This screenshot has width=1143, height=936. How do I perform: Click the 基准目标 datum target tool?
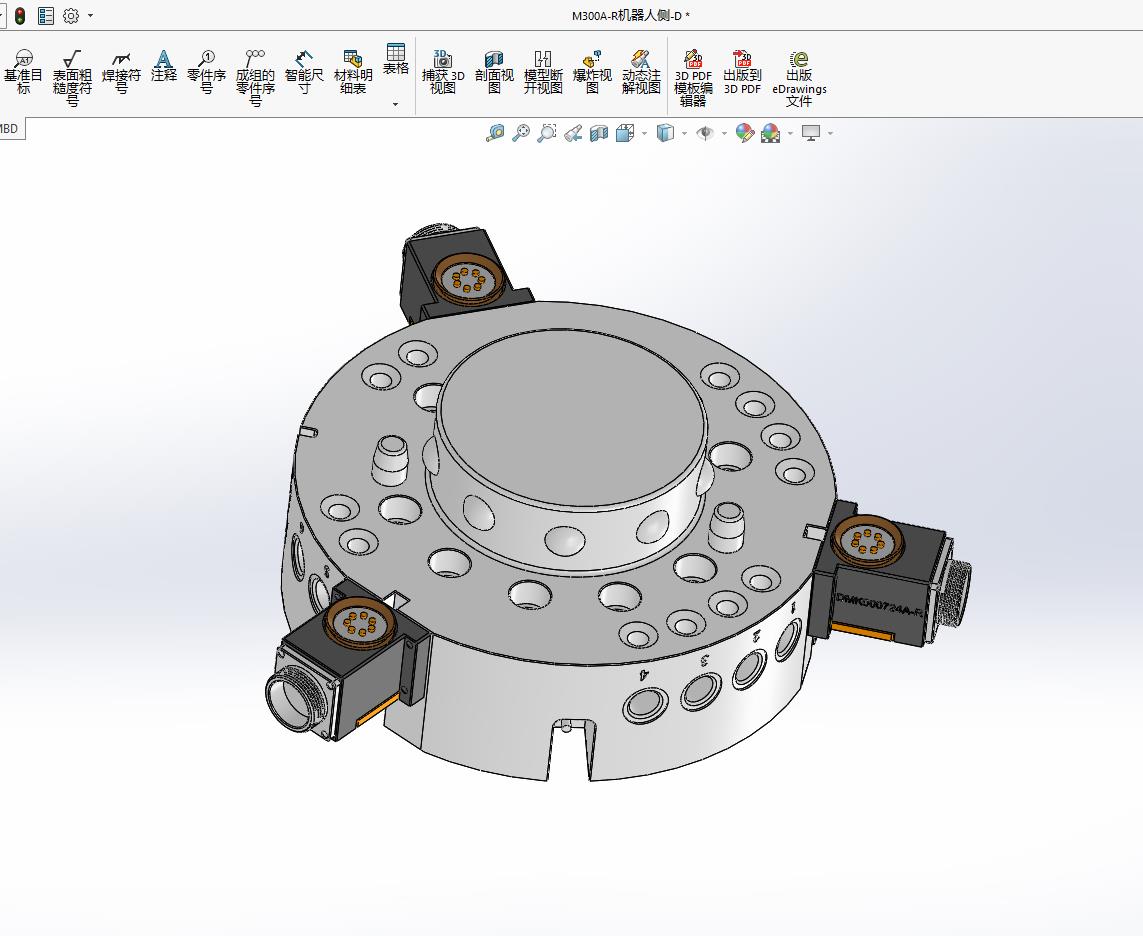[x=23, y=73]
